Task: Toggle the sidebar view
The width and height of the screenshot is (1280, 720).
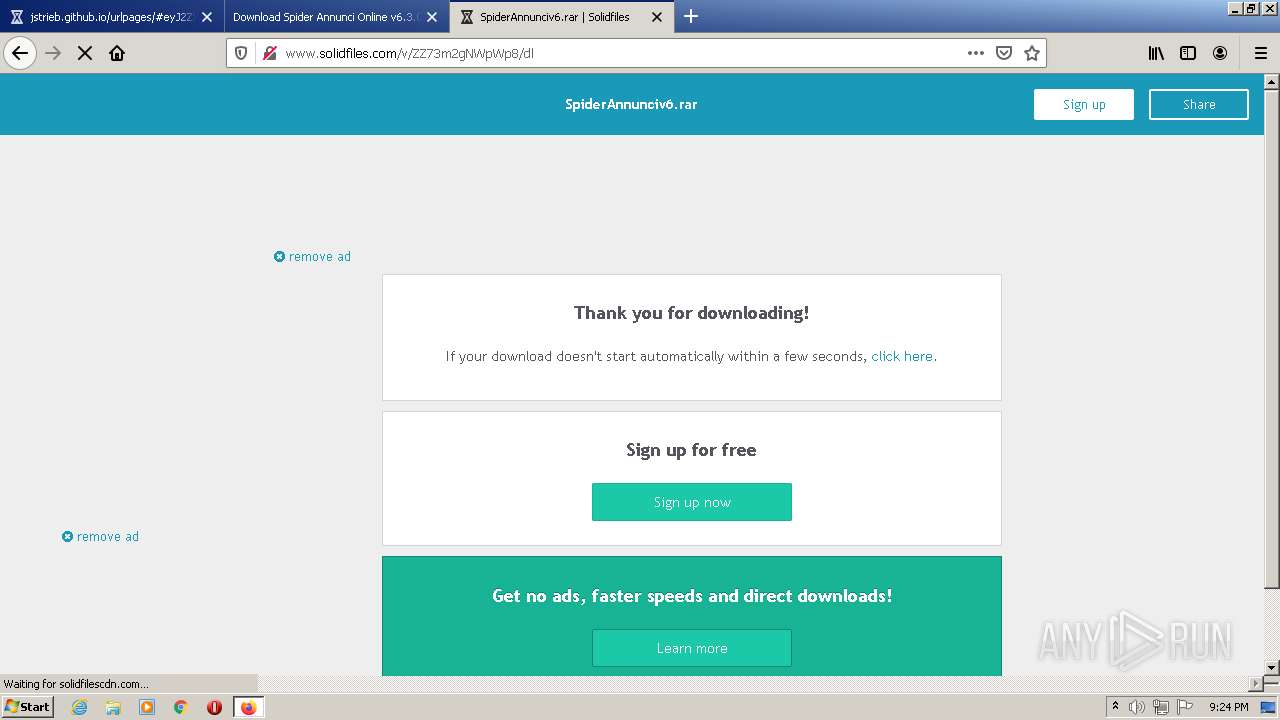Action: [x=1188, y=53]
